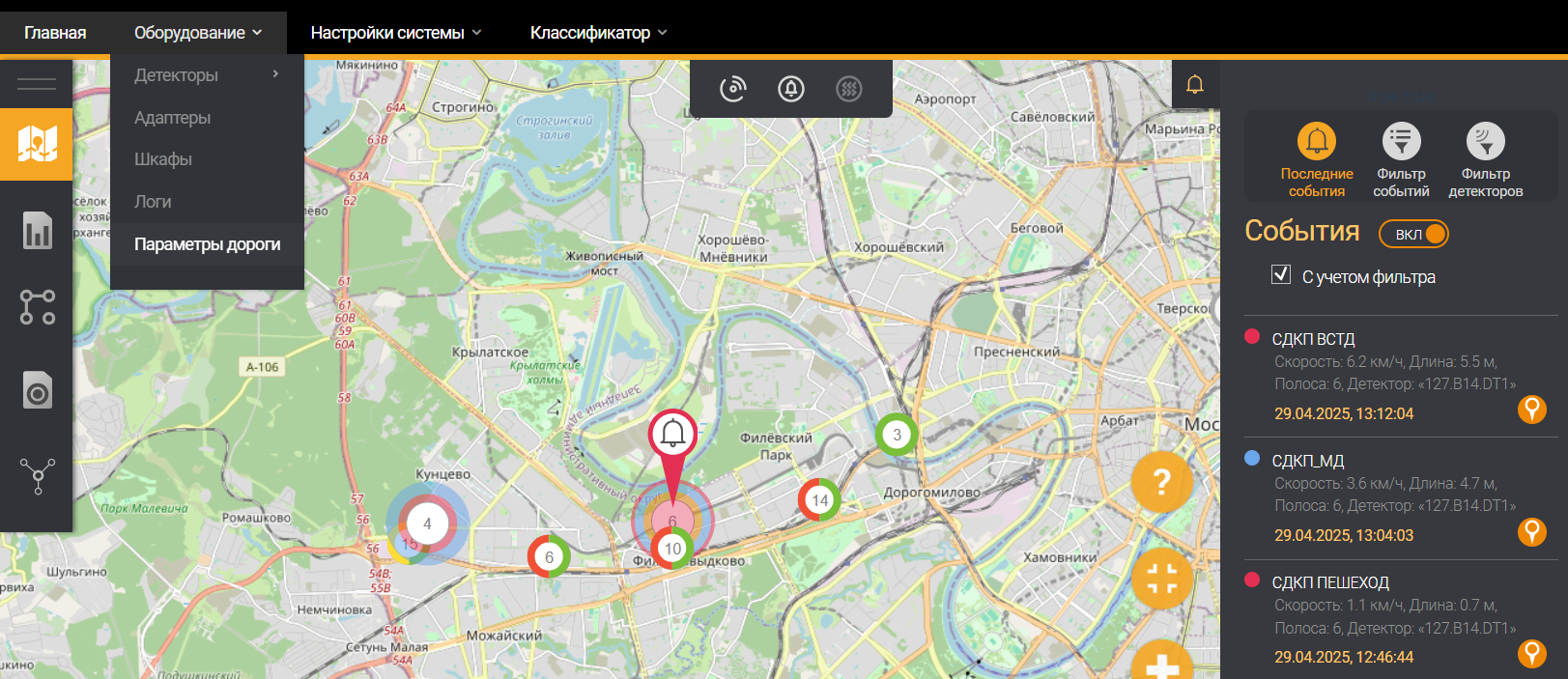Open the СДКП_МД event title
This screenshot has height=679, width=1568.
coord(1308,461)
